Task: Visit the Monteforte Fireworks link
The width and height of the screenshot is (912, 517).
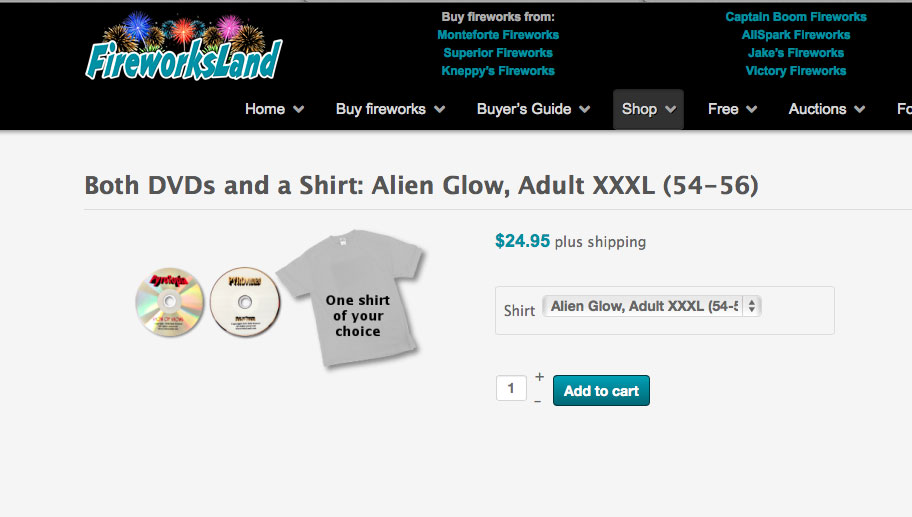Action: click(x=498, y=35)
